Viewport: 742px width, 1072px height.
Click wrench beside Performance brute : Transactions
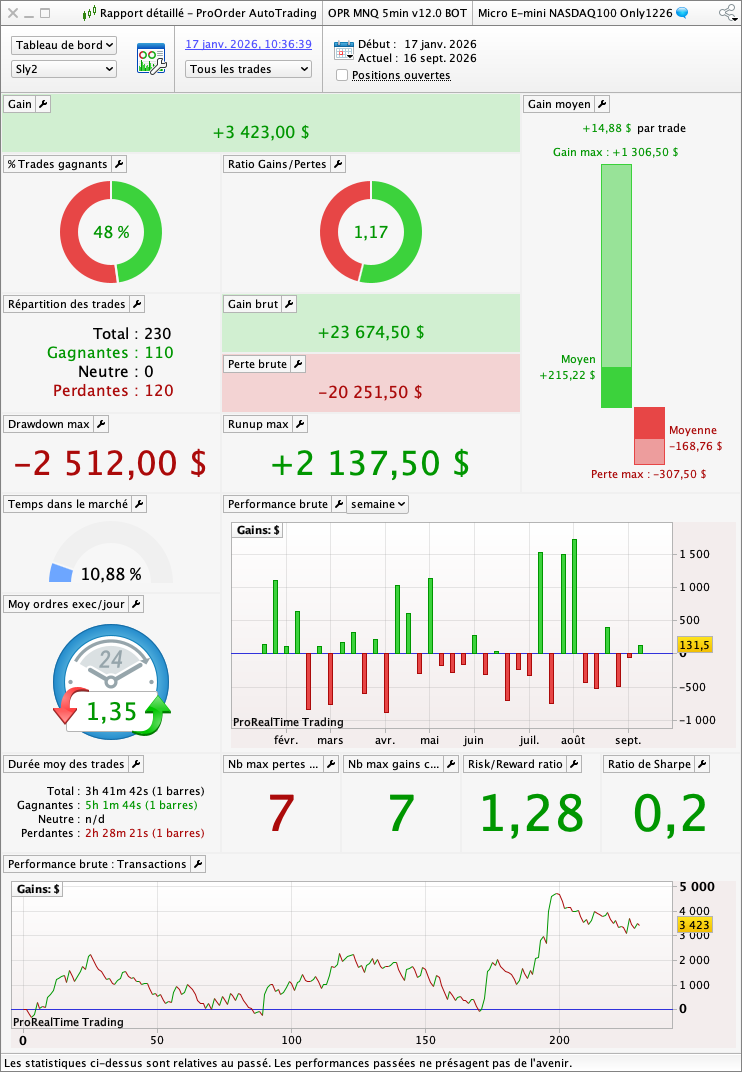198,864
